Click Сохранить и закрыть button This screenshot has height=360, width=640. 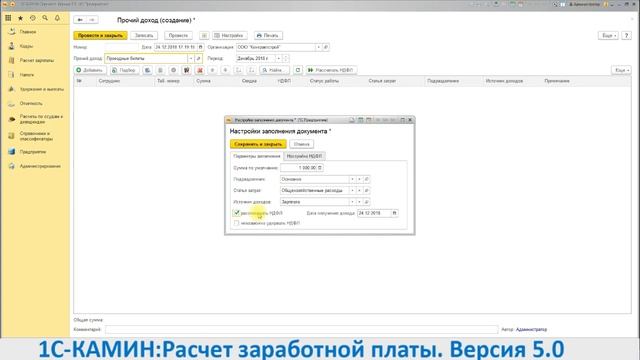(258, 144)
